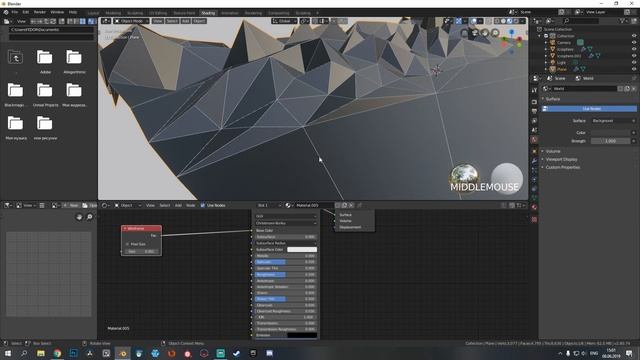The height and width of the screenshot is (360, 640).
Task: Click Open in the image editor header
Action: click(89, 205)
